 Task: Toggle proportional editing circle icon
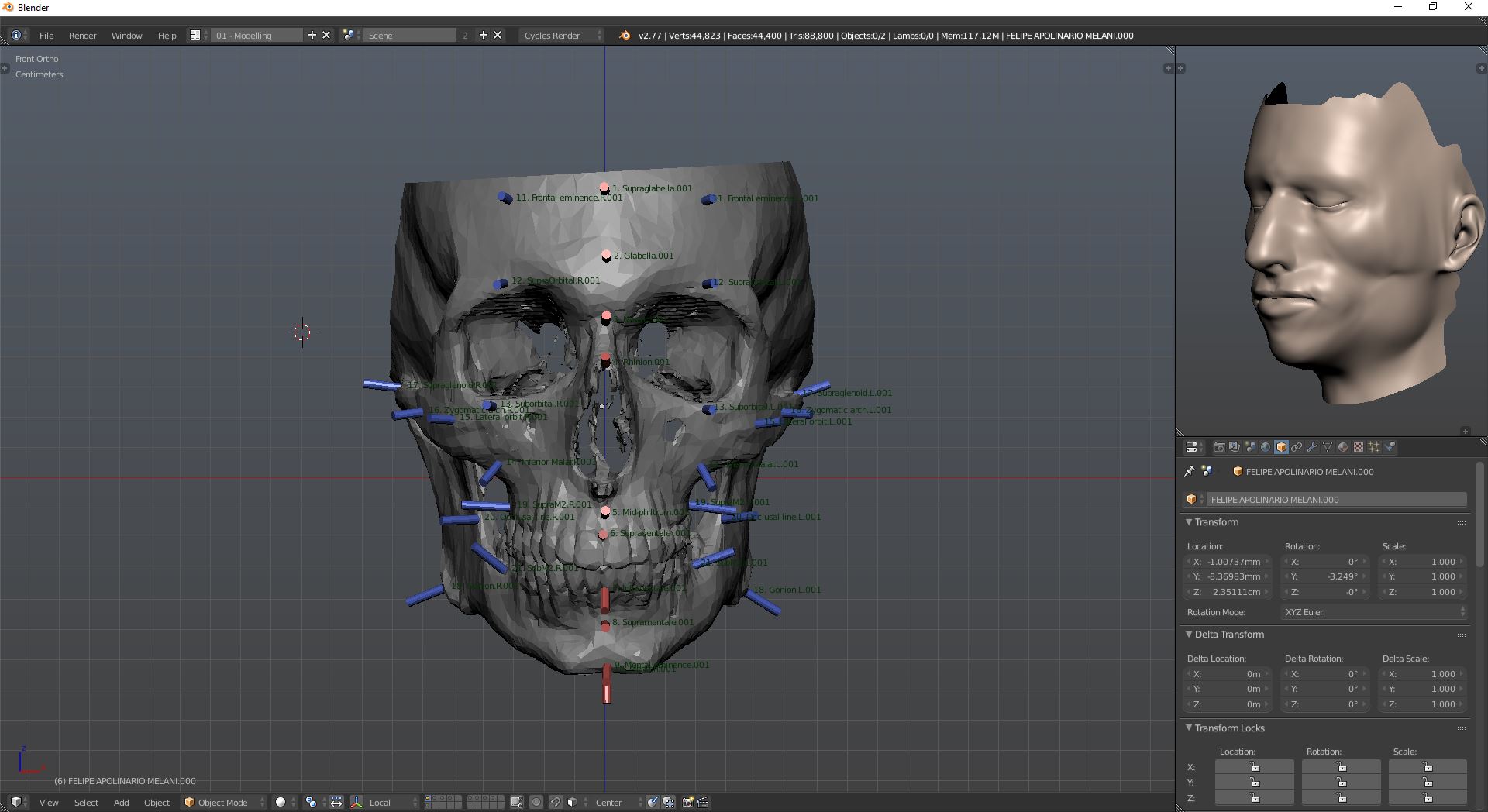click(x=536, y=803)
